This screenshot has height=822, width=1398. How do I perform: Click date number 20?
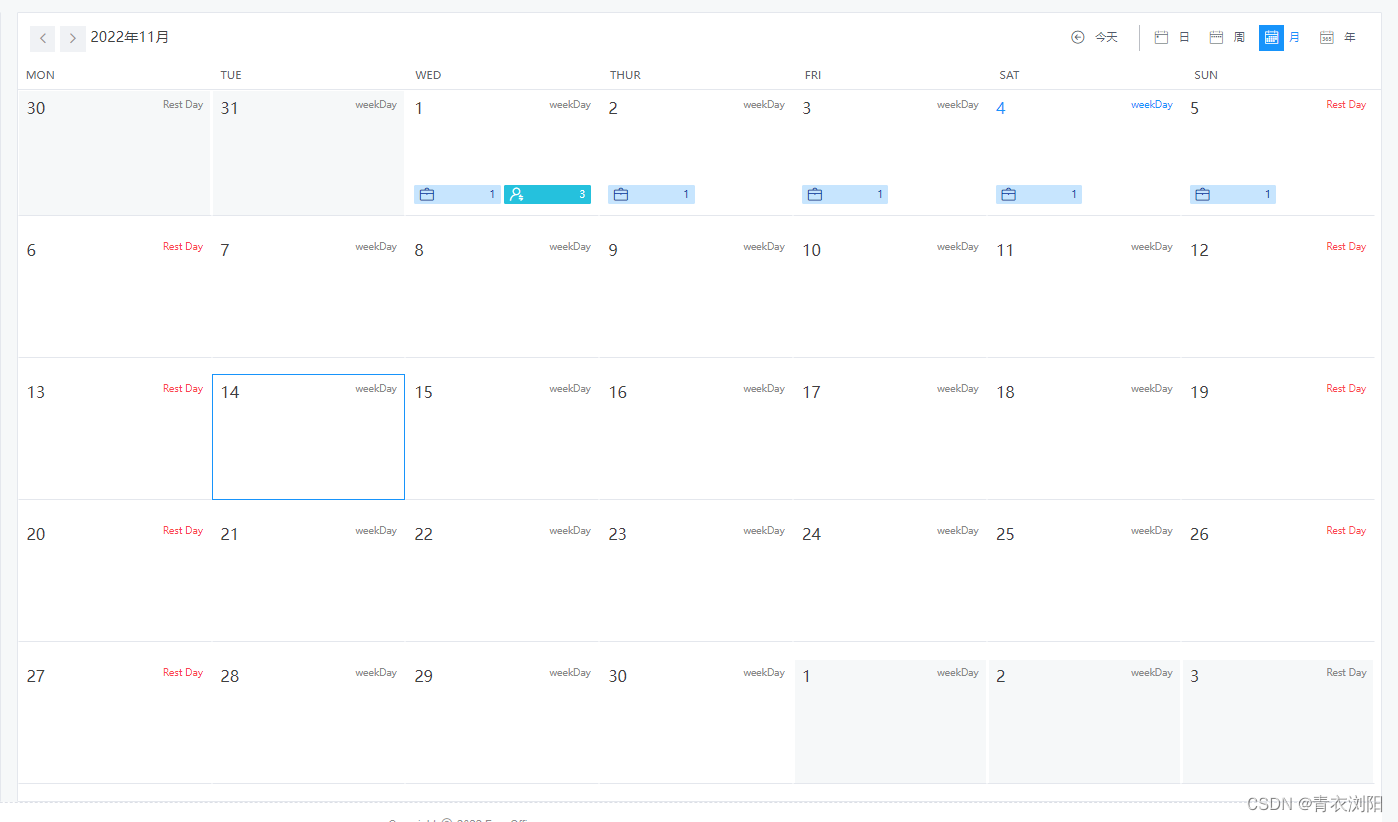[x=36, y=534]
